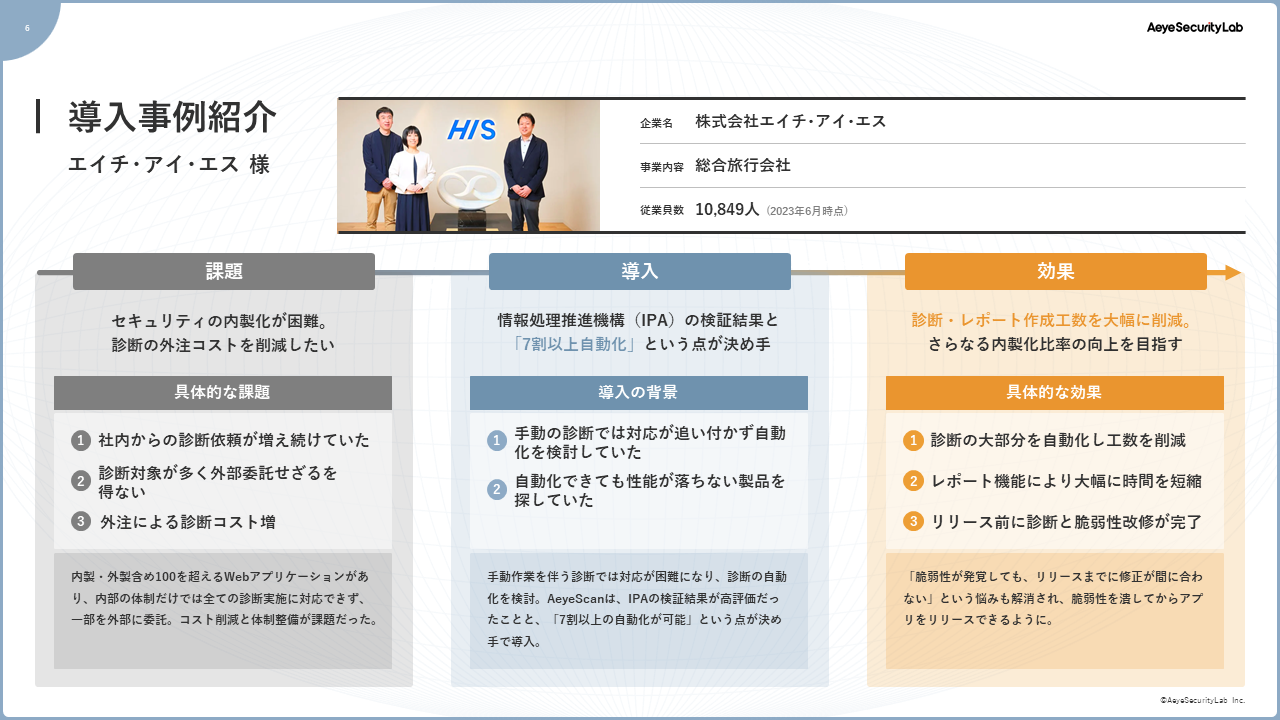Click number 2 badge beside 自動化できても性能が落ちない製品
This screenshot has height=720, width=1280.
pyautogui.click(x=497, y=489)
